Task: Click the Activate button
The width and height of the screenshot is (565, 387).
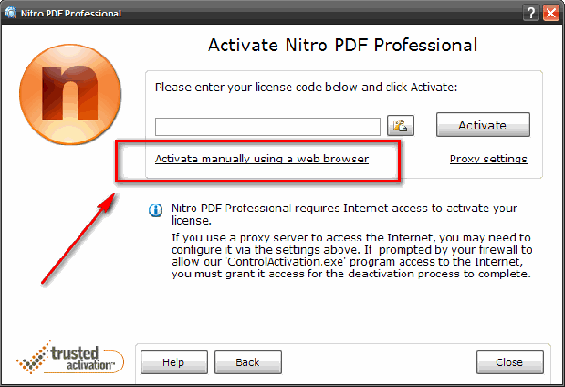Action: tap(483, 125)
